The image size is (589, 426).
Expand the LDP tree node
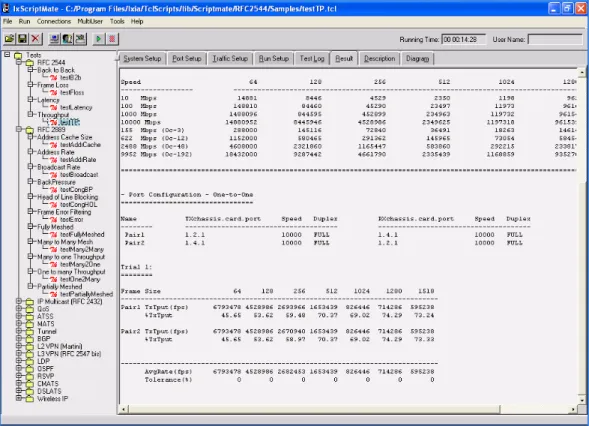pyautogui.click(x=19, y=361)
